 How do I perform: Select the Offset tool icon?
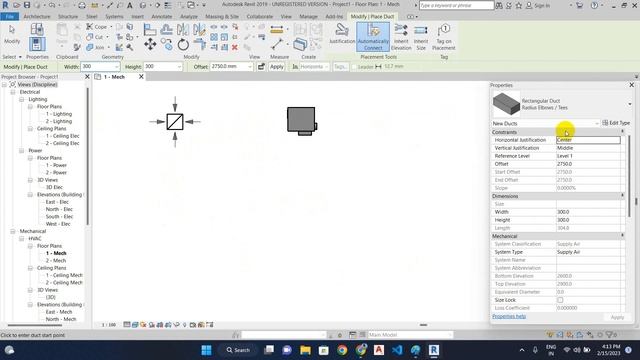pyautogui.click(x=166, y=29)
